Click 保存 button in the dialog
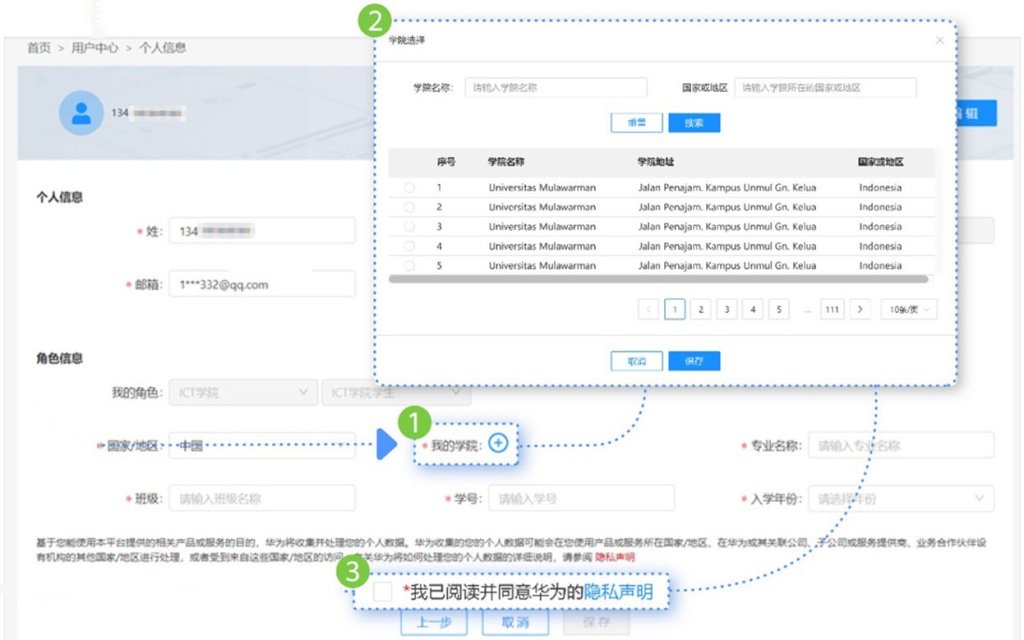 [694, 361]
